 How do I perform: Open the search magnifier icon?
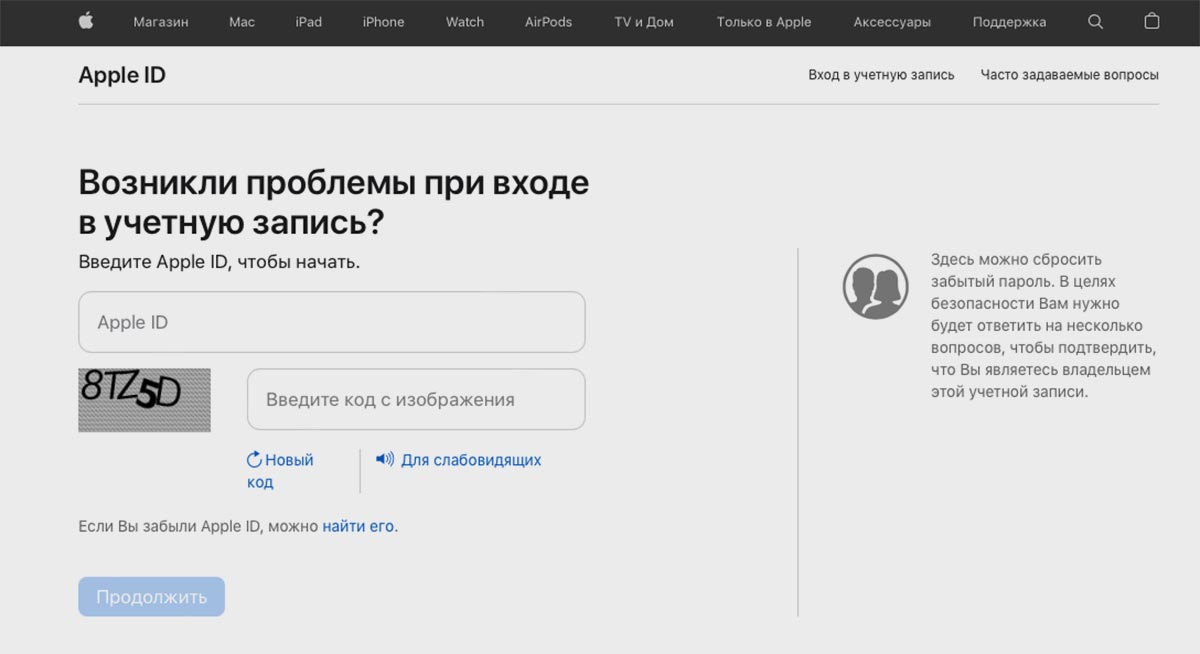1095,21
